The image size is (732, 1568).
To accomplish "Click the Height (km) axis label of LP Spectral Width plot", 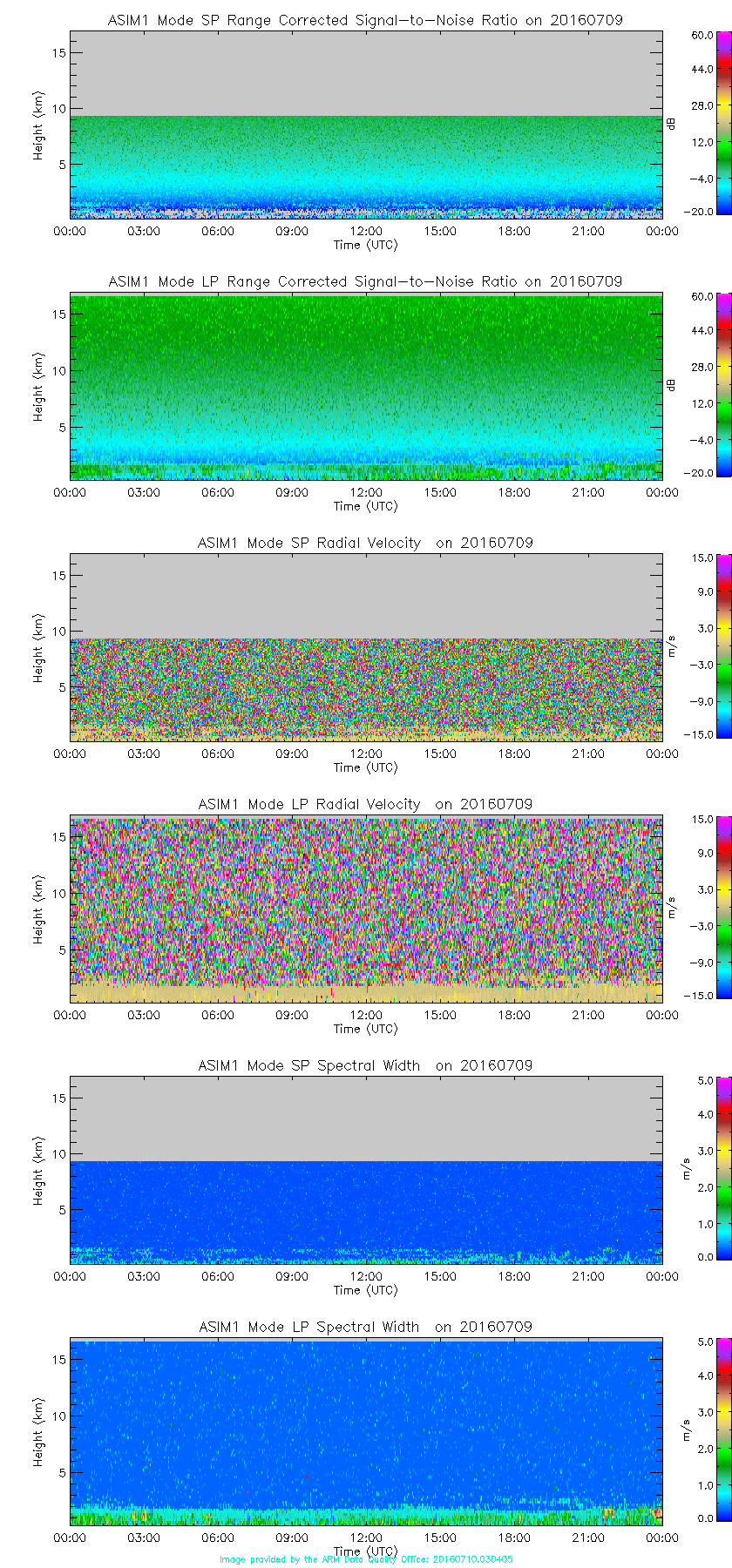I will [x=38, y=1433].
